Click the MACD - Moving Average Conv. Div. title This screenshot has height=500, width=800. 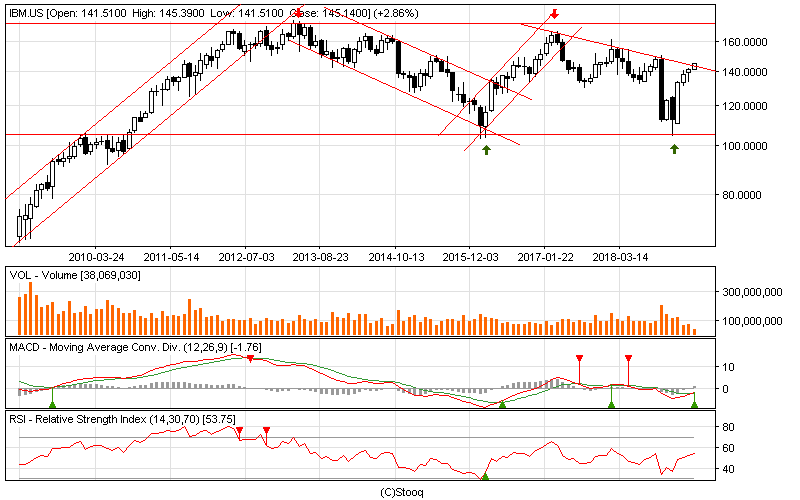tap(135, 347)
